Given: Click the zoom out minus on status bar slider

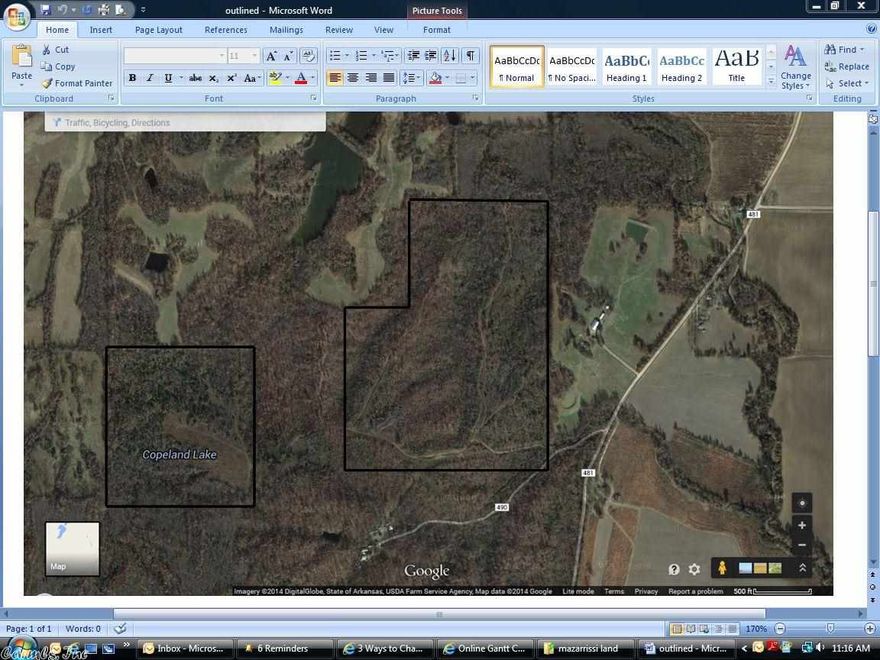Looking at the screenshot, I should click(x=781, y=629).
